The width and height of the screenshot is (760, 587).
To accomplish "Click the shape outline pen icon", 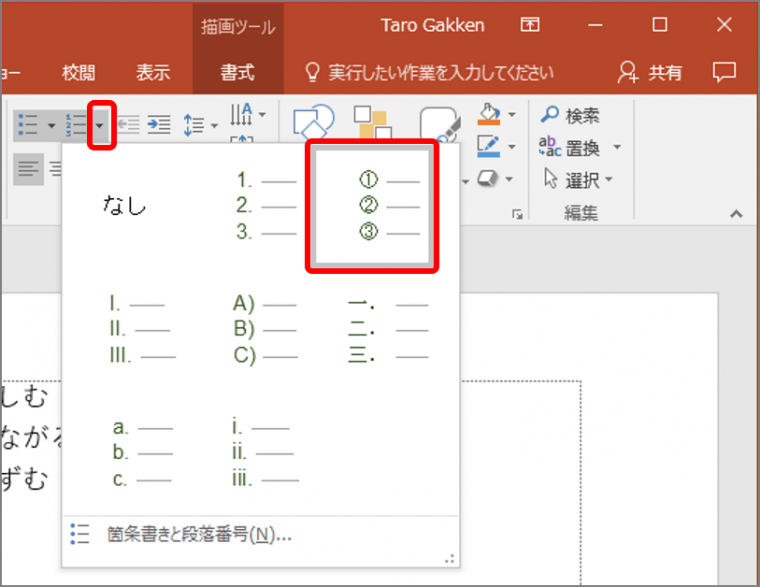I will pyautogui.click(x=489, y=146).
